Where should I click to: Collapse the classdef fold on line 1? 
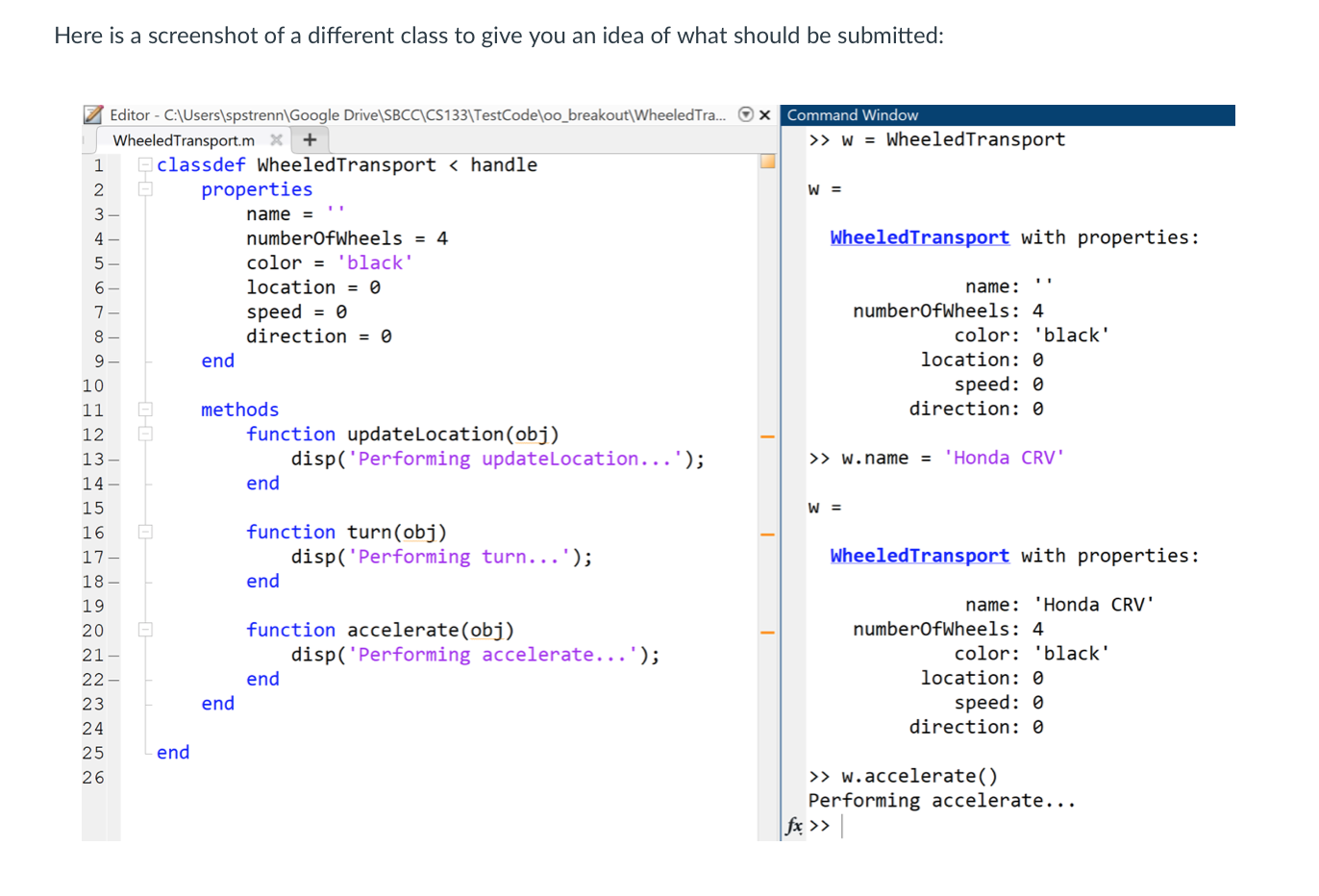(144, 164)
